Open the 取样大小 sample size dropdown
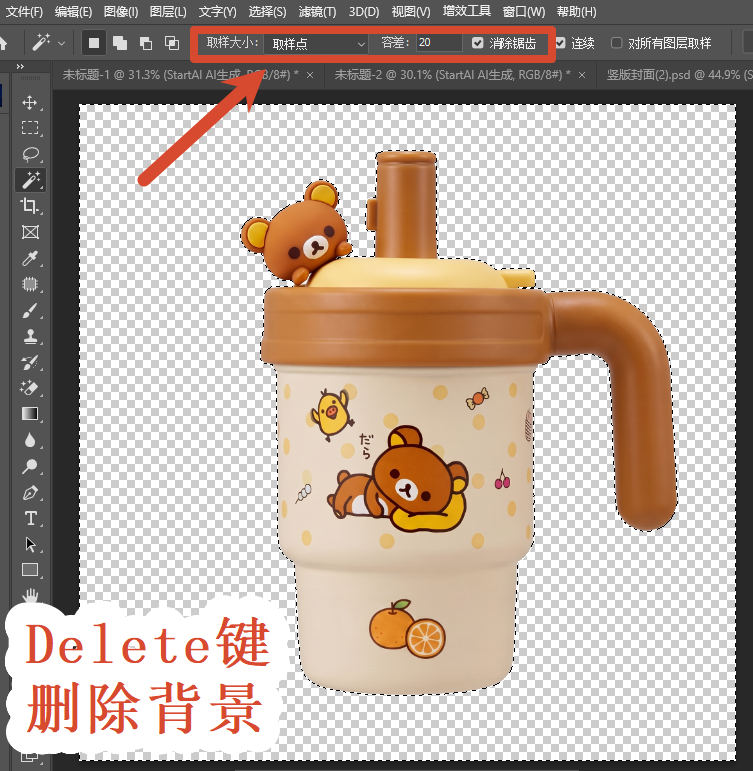 point(316,44)
